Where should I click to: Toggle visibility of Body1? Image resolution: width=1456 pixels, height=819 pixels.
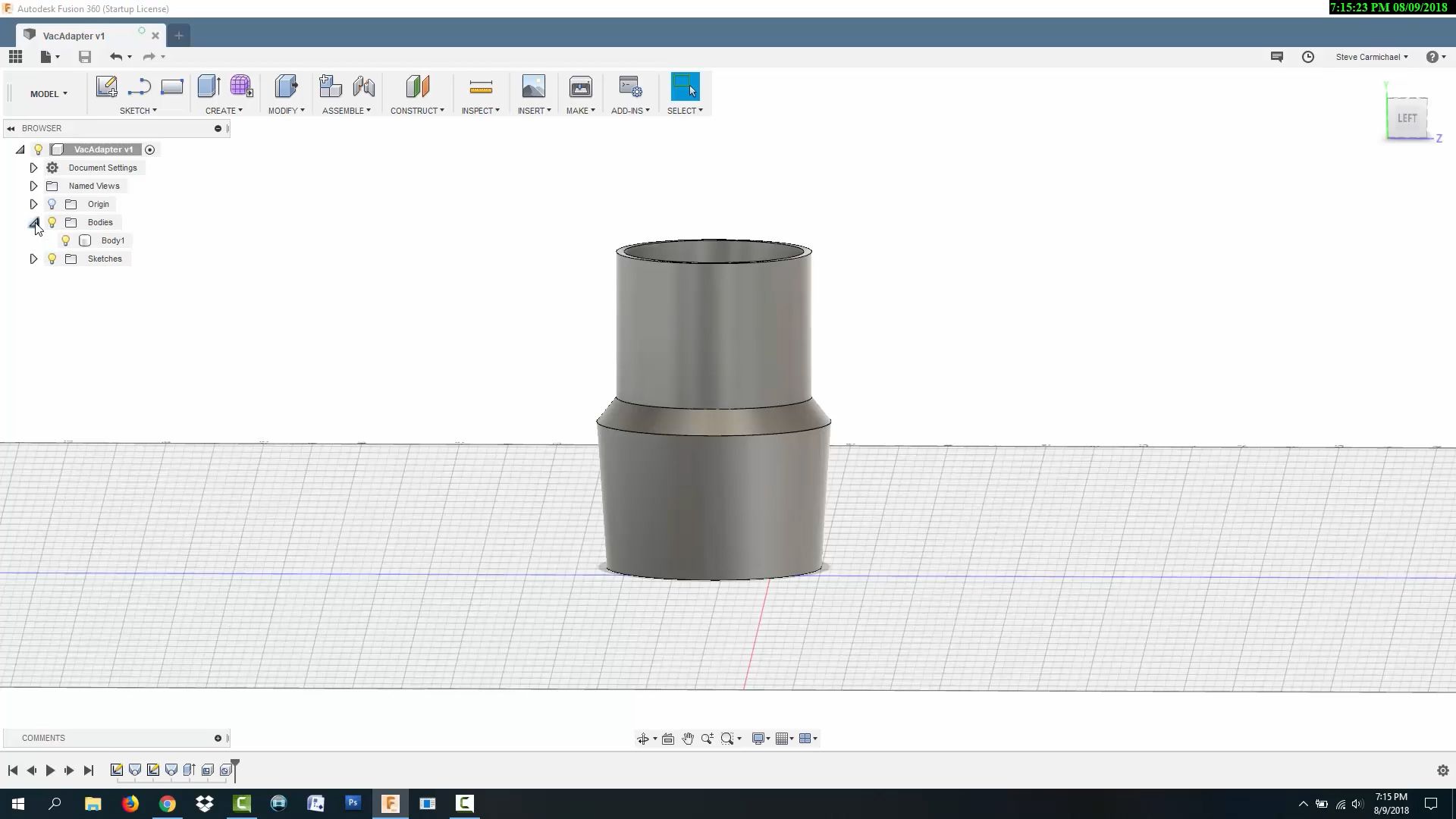[x=65, y=240]
